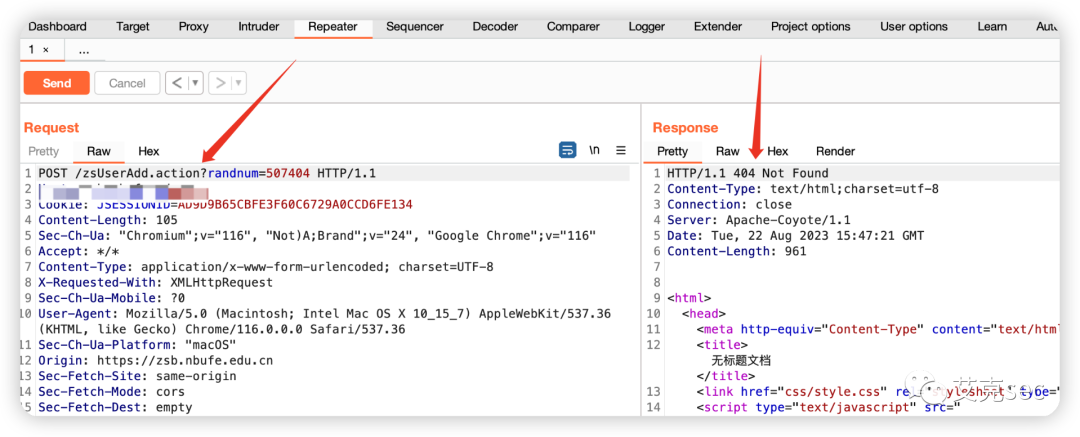
Task: Open the Intruder tool tab
Action: [258, 27]
